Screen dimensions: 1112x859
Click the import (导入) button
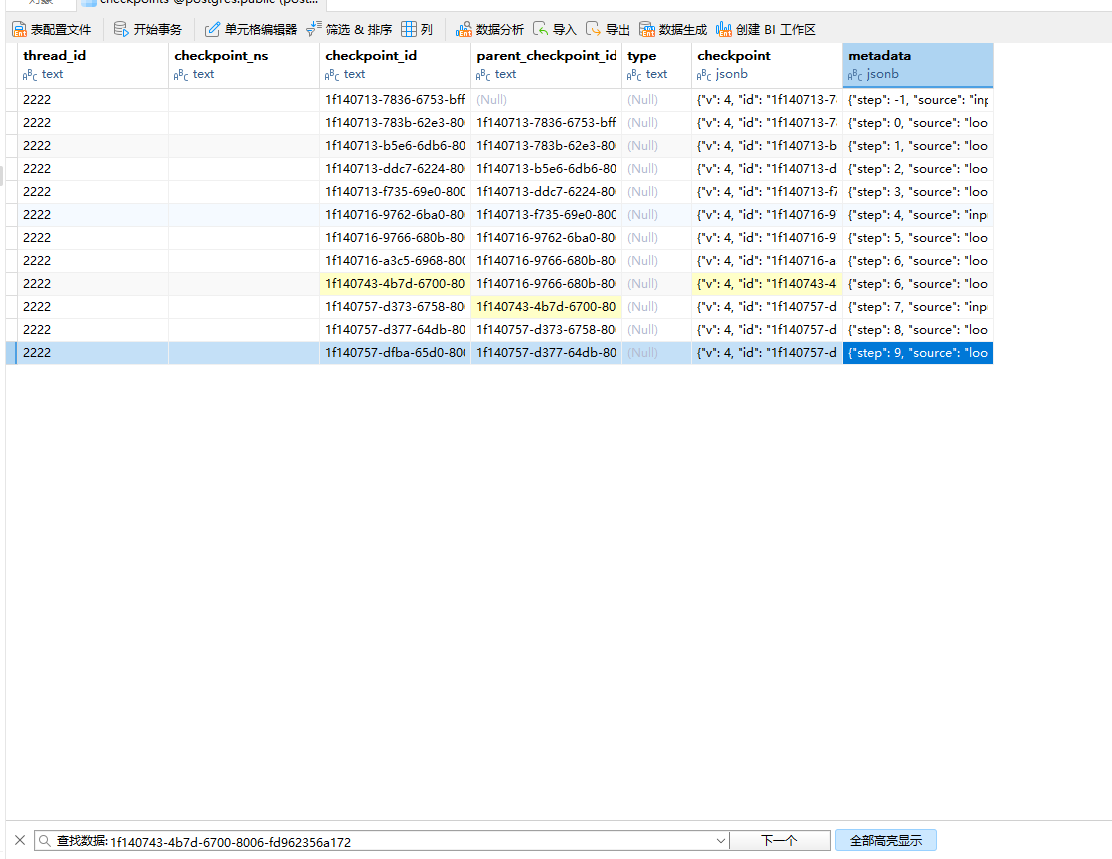click(x=555, y=29)
